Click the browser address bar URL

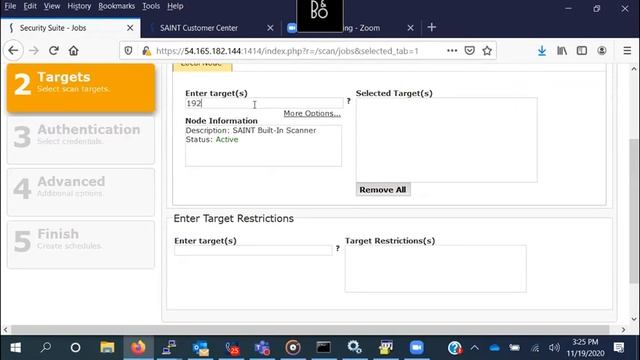[287, 51]
